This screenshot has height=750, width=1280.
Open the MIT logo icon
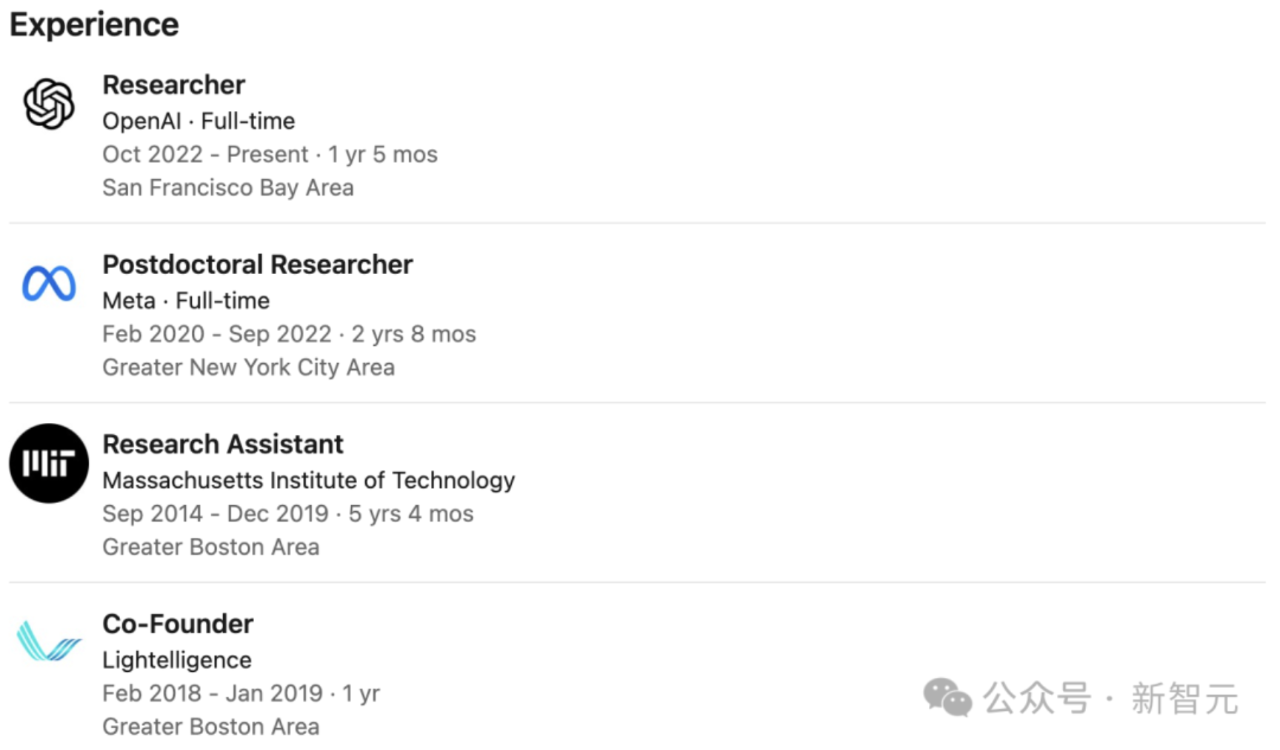pos(49,463)
